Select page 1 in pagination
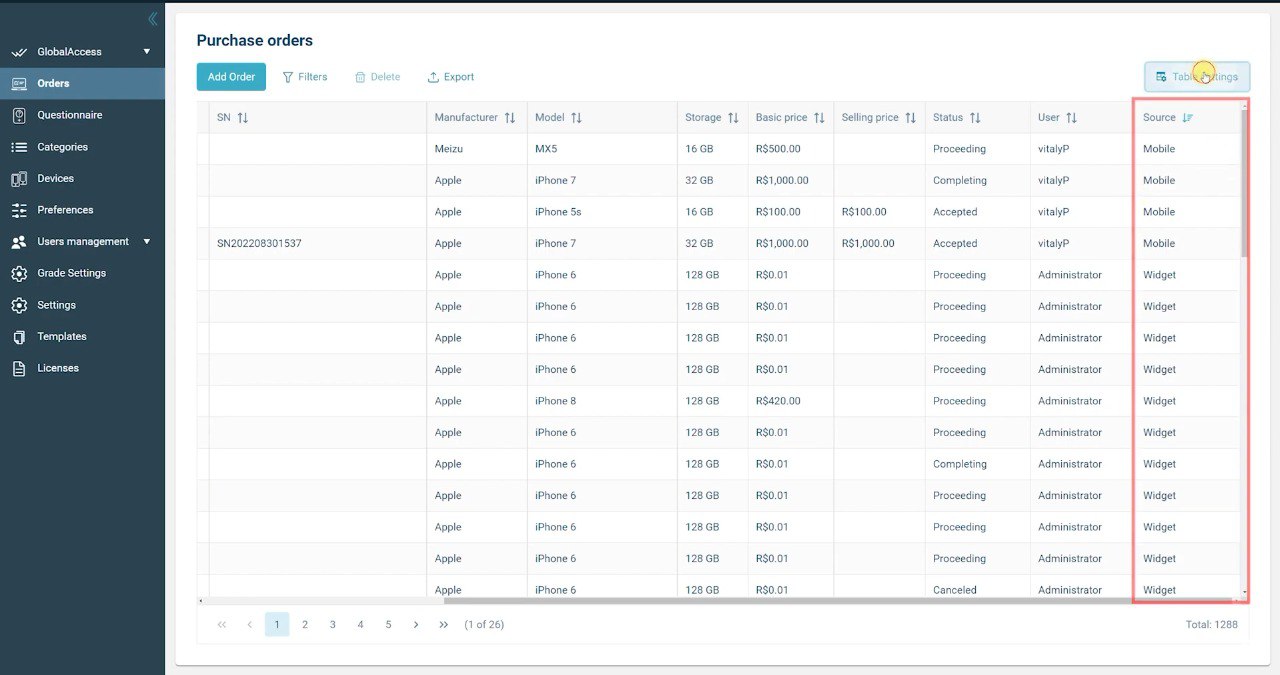Viewport: 1280px width, 675px height. [x=277, y=625]
